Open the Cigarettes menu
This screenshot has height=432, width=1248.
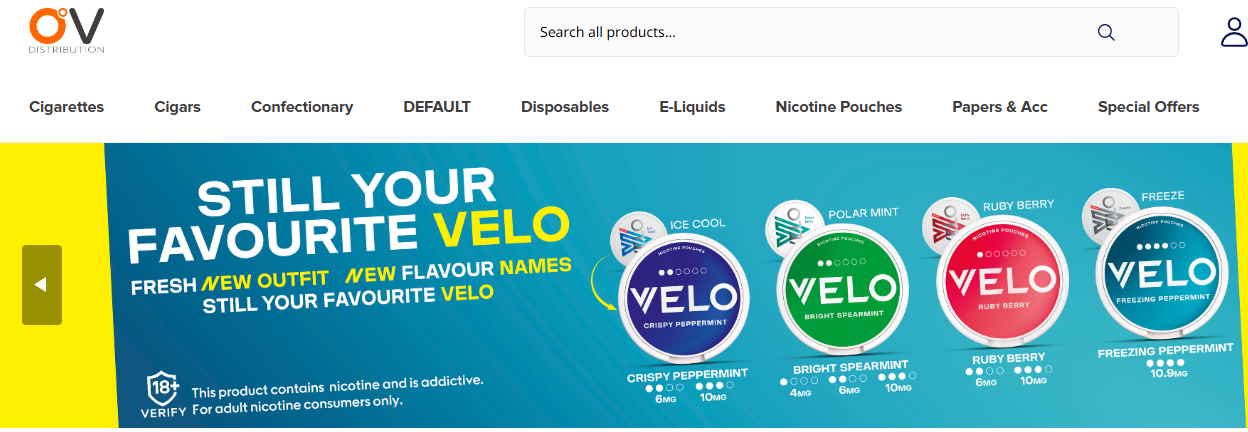click(x=67, y=107)
